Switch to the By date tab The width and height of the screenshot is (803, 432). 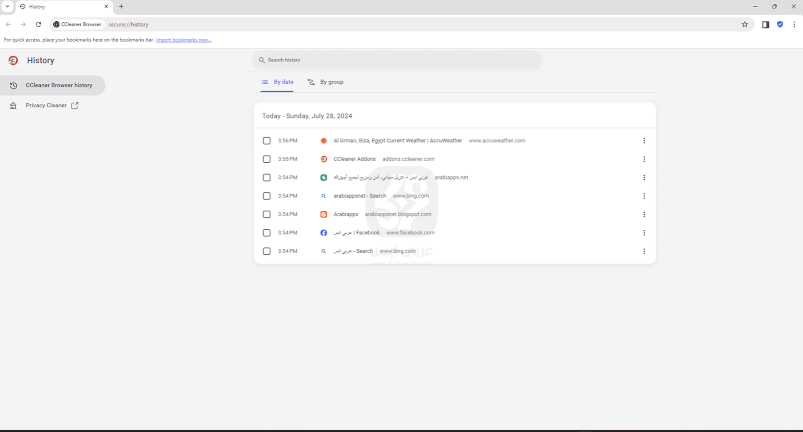(277, 82)
